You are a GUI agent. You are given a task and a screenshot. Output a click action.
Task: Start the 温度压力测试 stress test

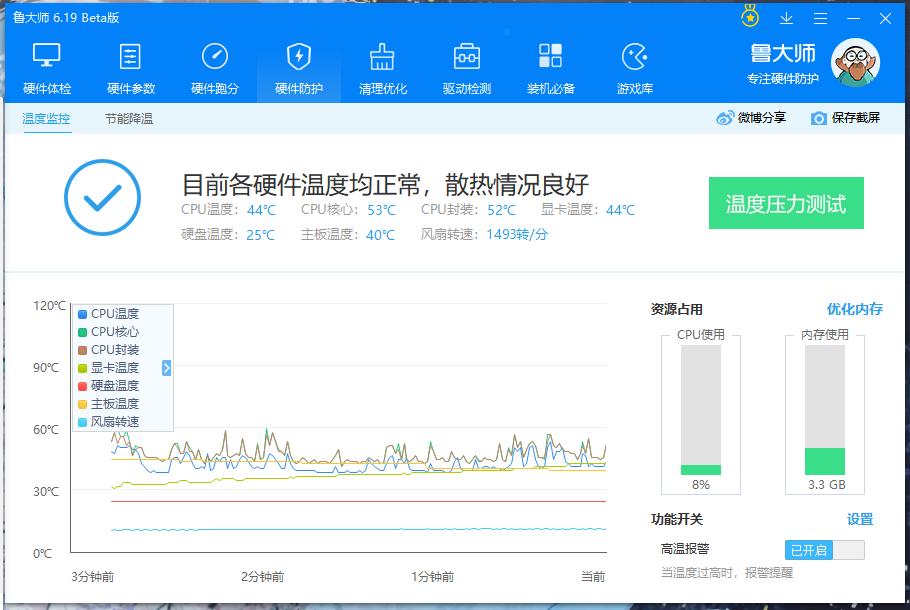[786, 203]
